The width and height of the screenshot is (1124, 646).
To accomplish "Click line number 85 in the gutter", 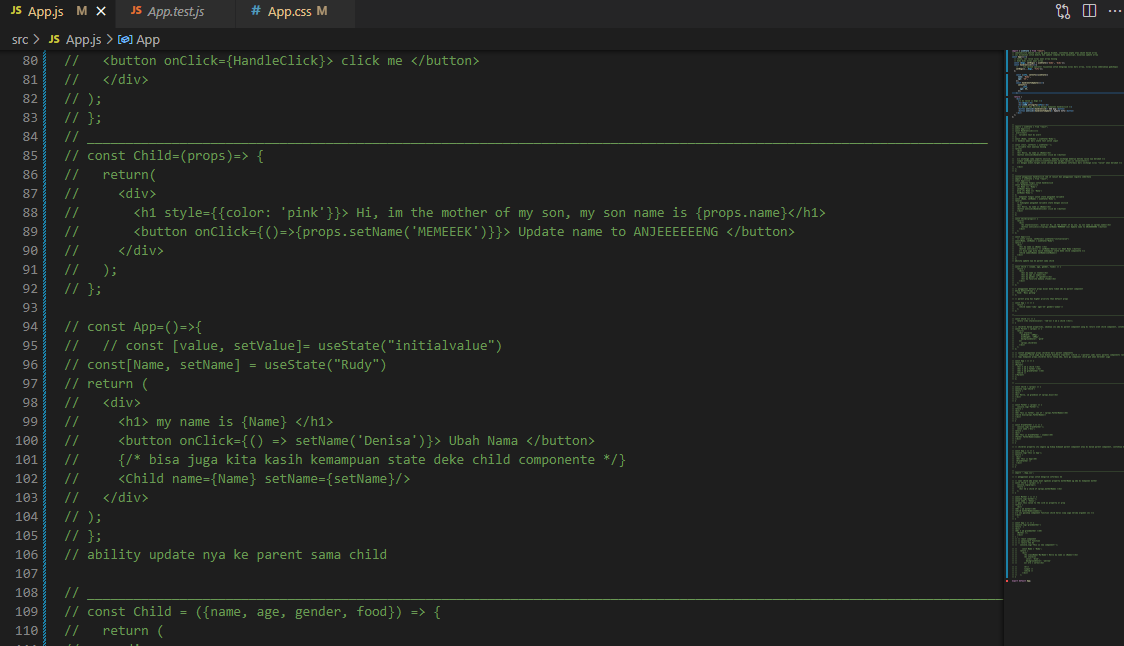I will [x=30, y=156].
